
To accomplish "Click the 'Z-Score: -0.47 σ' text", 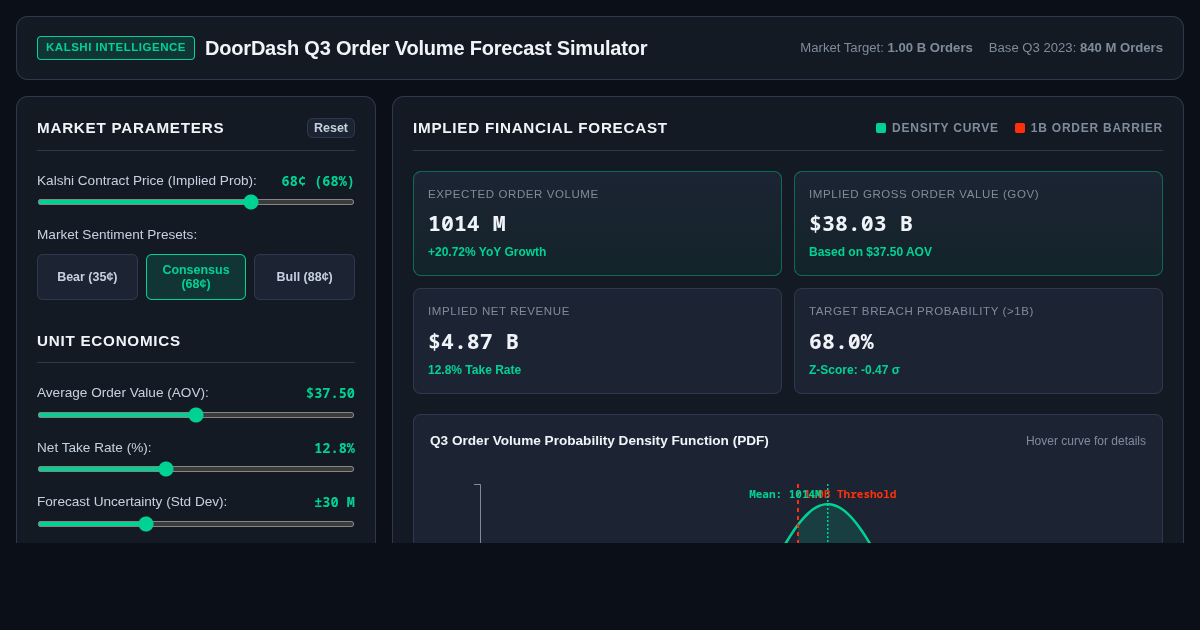I will [x=854, y=370].
